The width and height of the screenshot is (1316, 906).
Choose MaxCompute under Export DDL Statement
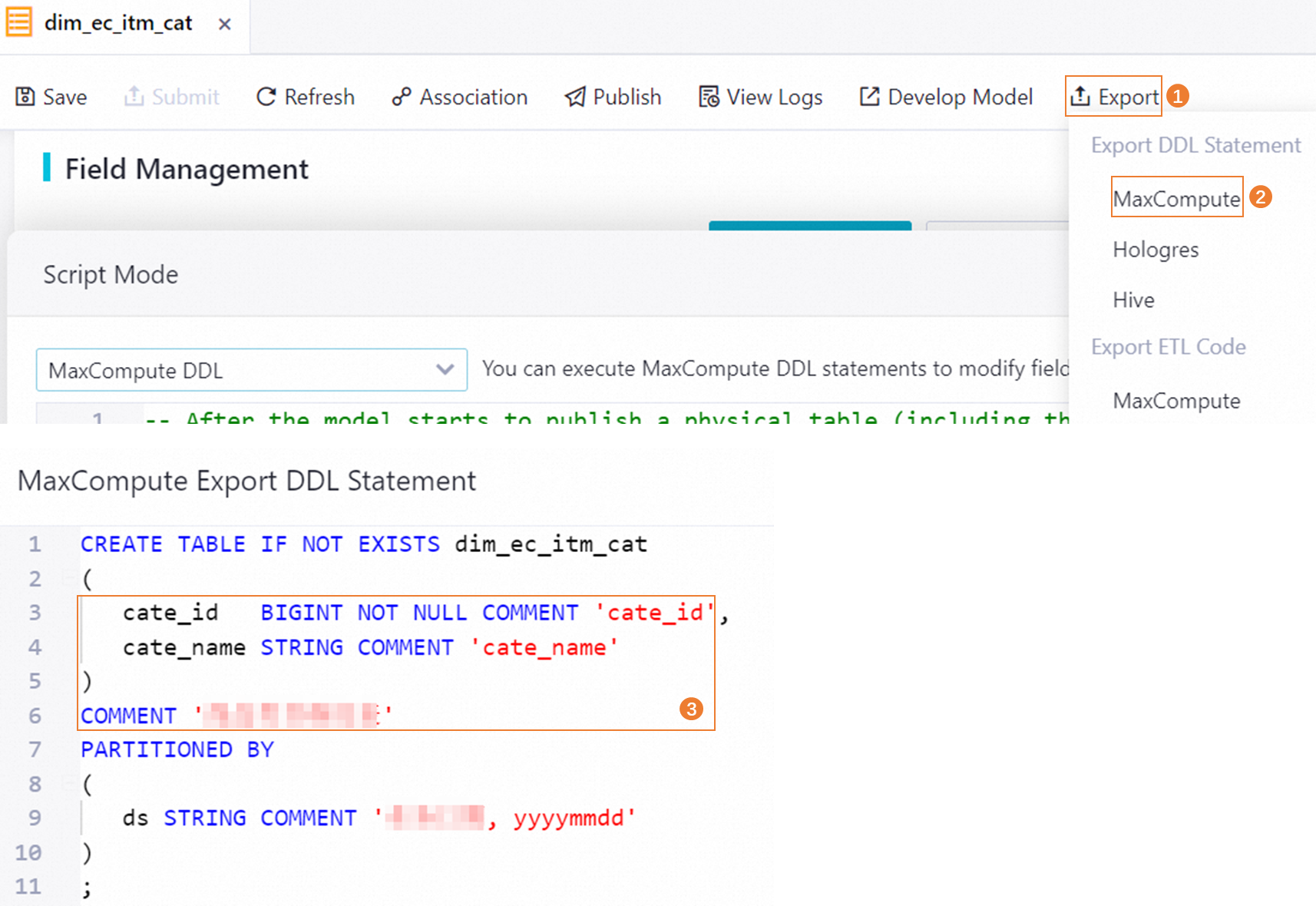pos(1177,199)
